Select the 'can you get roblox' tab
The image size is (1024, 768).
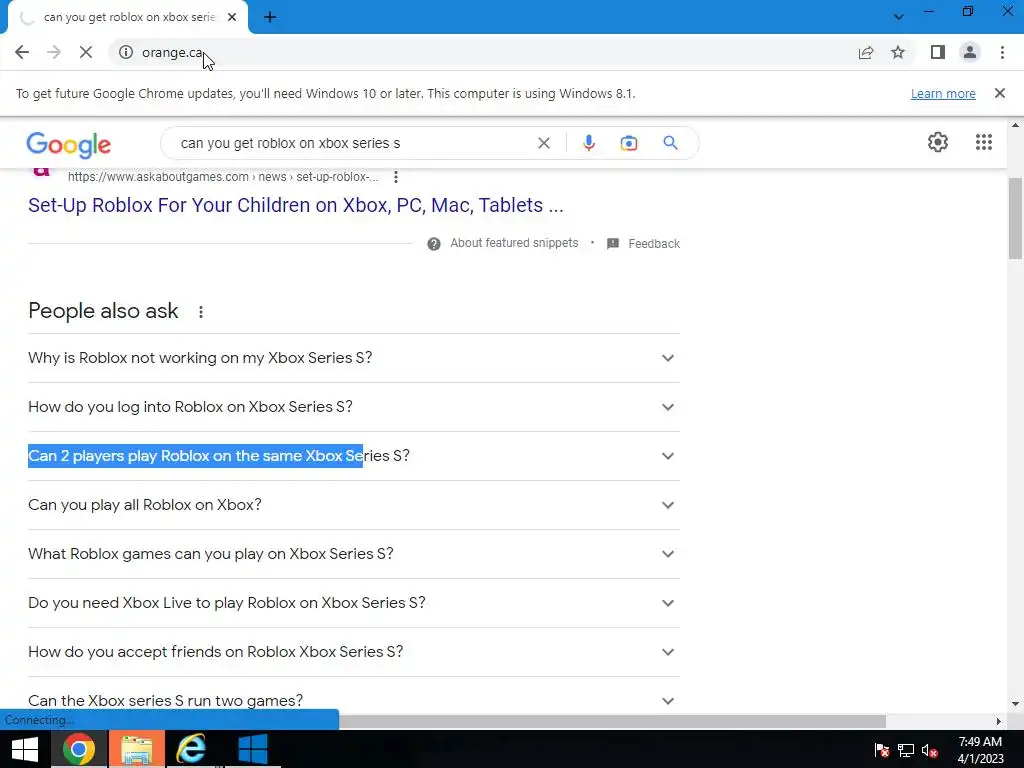(x=128, y=18)
